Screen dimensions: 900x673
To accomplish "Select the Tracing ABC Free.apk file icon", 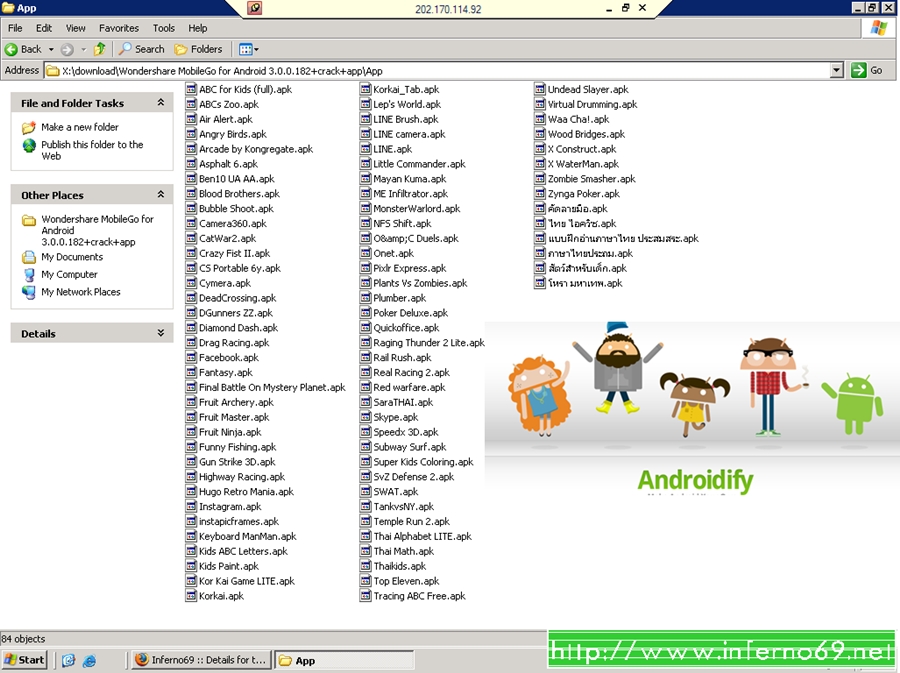I will click(366, 596).
